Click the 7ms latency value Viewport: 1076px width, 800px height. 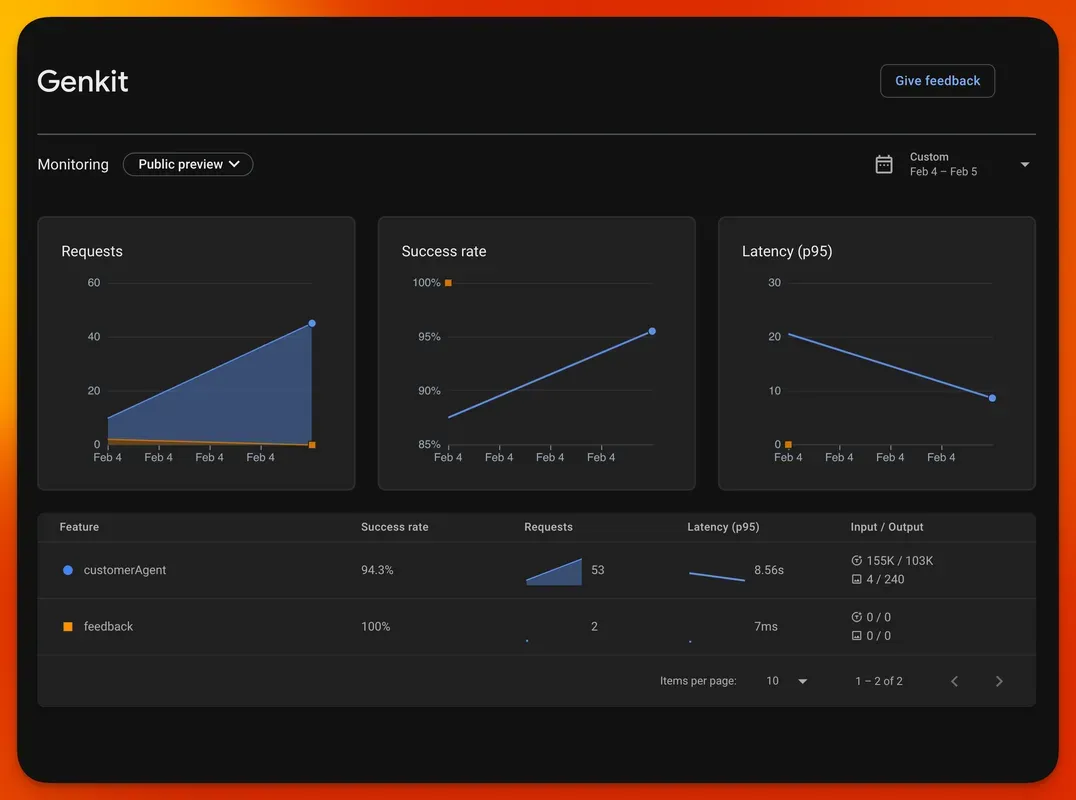point(766,626)
